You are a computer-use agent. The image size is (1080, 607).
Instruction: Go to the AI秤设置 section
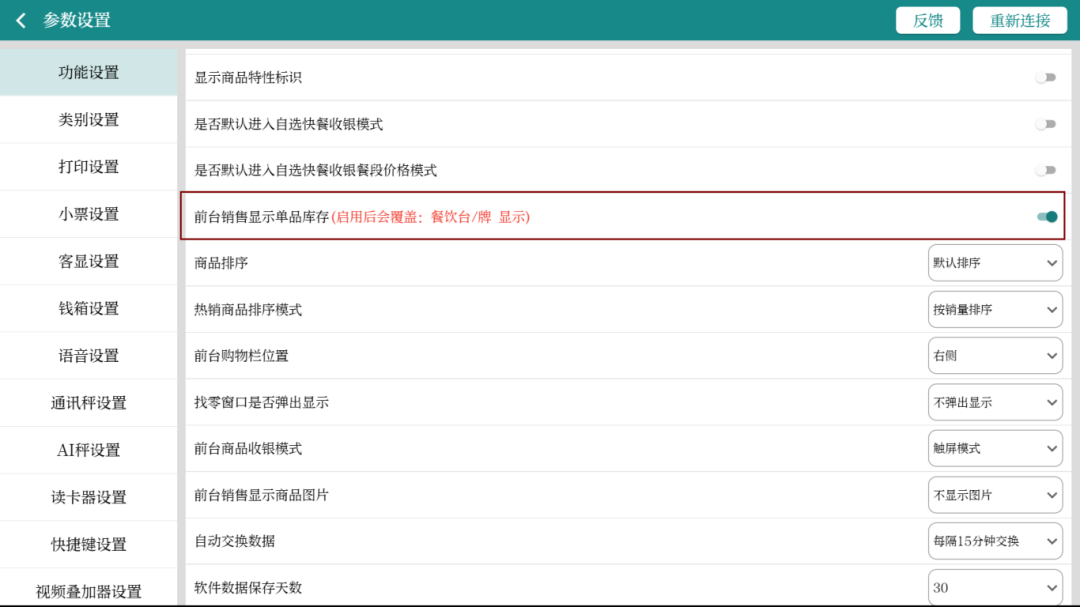click(88, 450)
